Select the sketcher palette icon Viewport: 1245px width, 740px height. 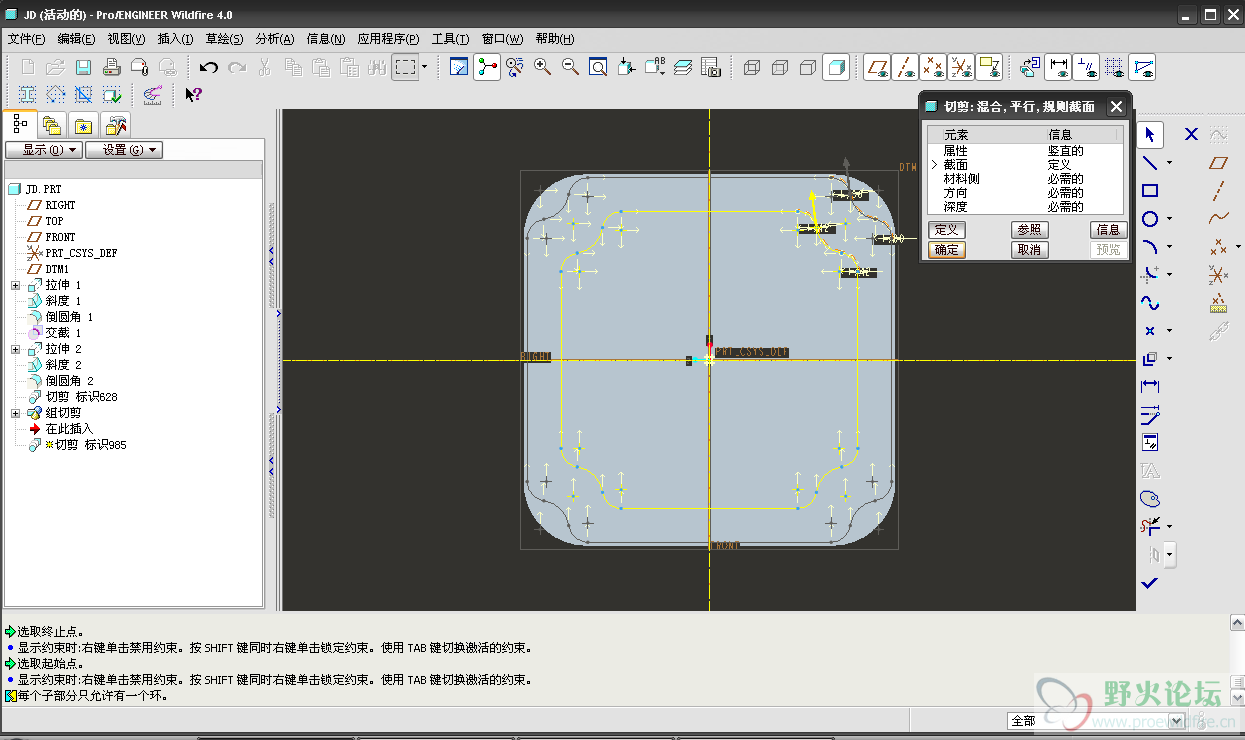point(1150,498)
